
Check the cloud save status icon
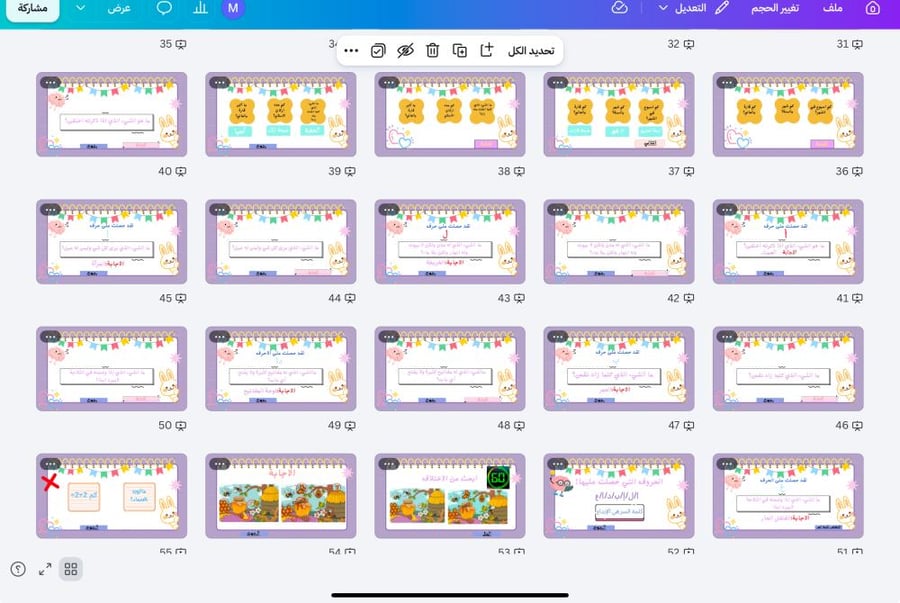tap(619, 8)
